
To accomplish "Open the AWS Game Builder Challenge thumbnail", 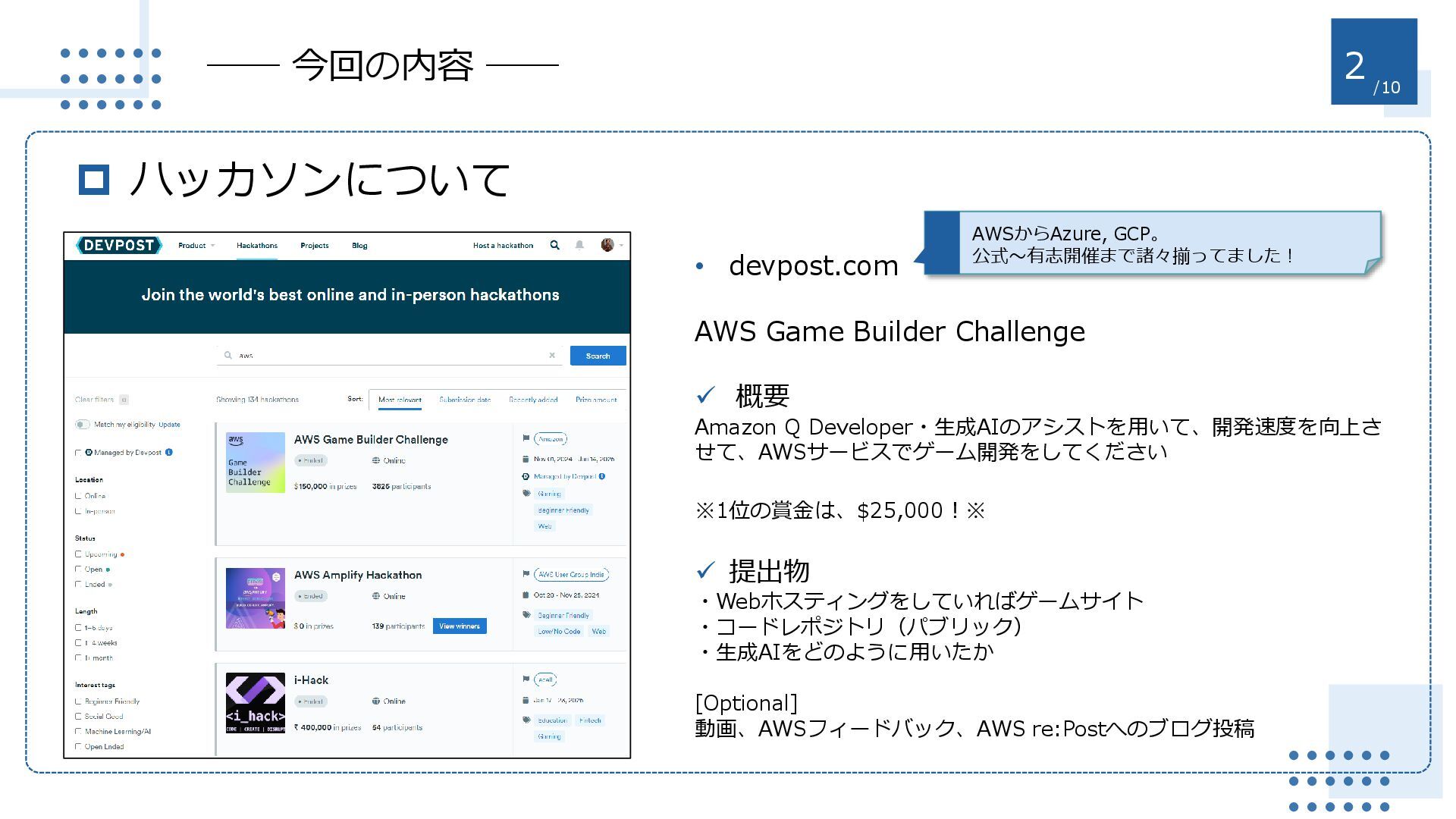I will [x=256, y=463].
